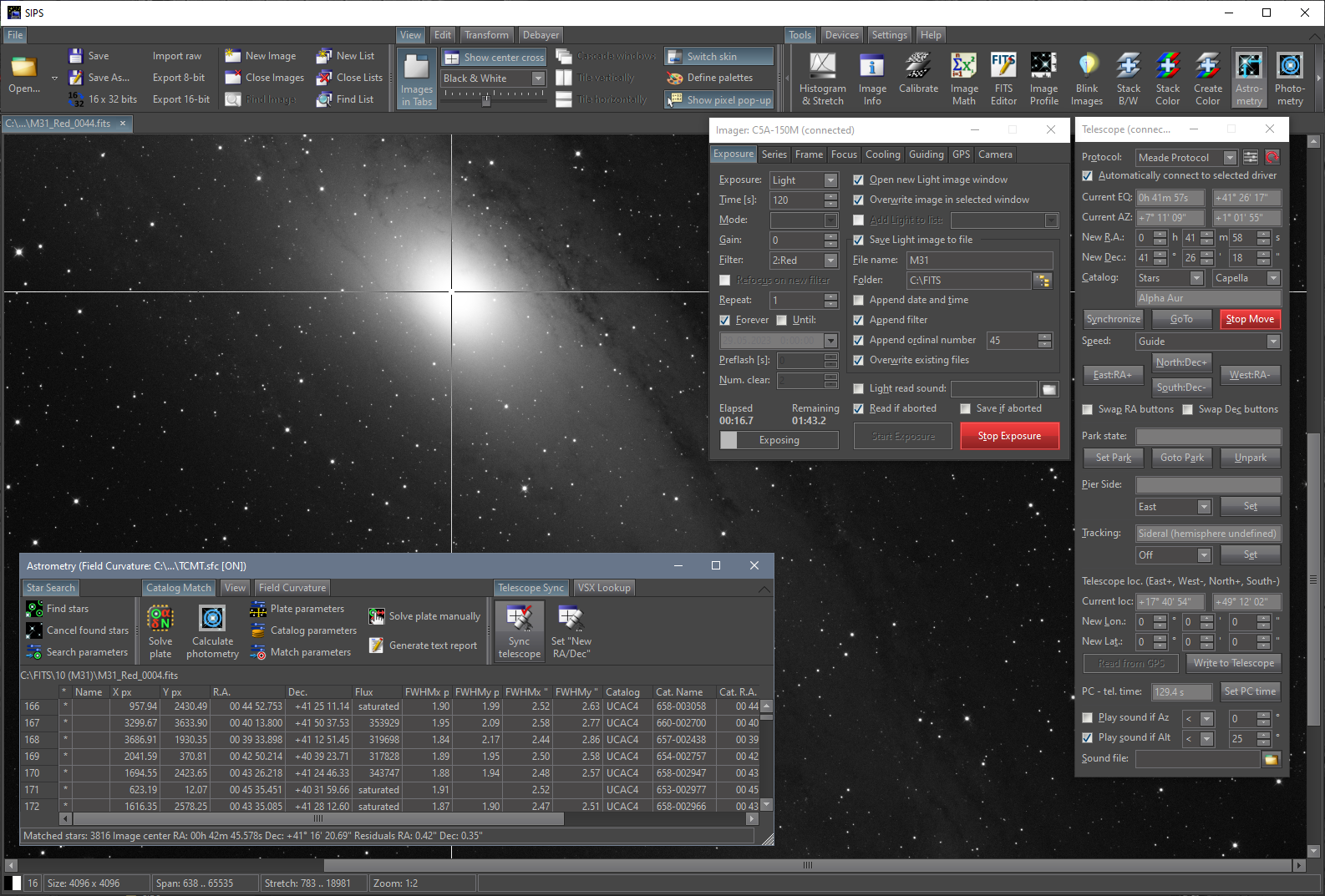Click Calculate photometry icon
1325x896 pixels.
(212, 631)
